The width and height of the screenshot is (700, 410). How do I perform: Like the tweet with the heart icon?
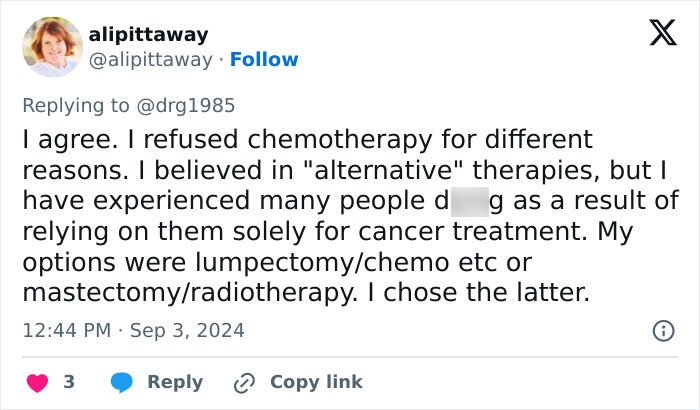tap(35, 382)
